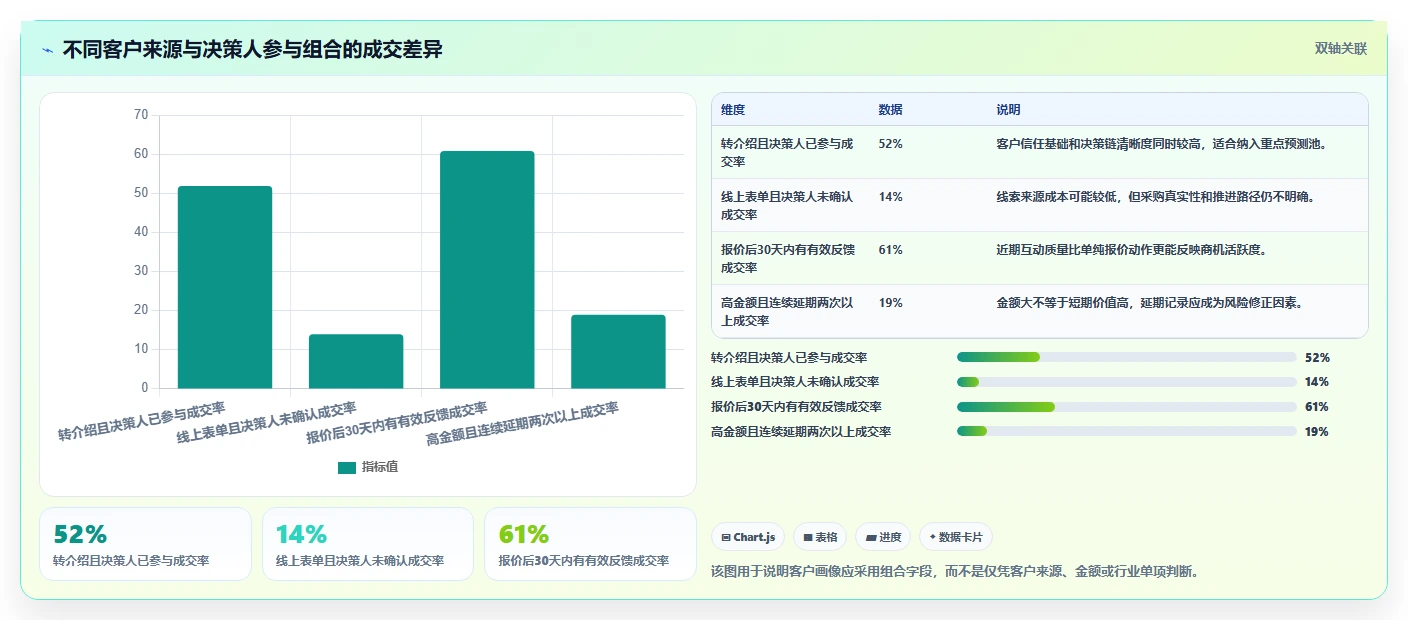This screenshot has height=620, width=1408.
Task: Click progress label 转介绍且决策人已参与成交率
Action: 789,357
